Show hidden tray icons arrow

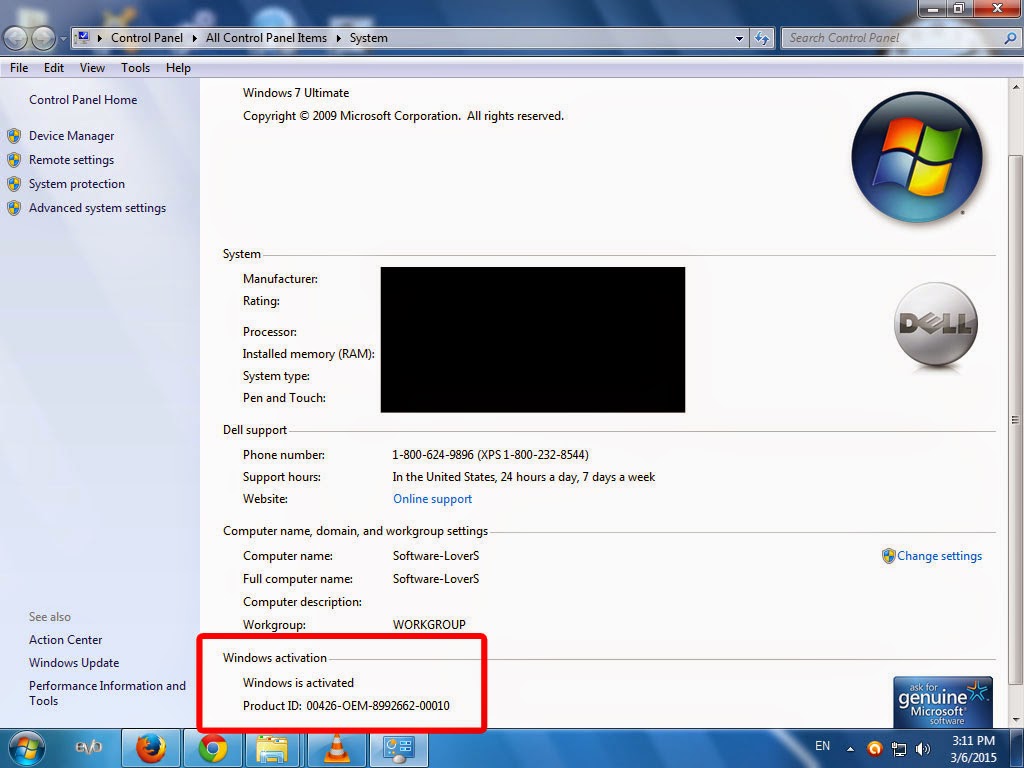[x=850, y=748]
